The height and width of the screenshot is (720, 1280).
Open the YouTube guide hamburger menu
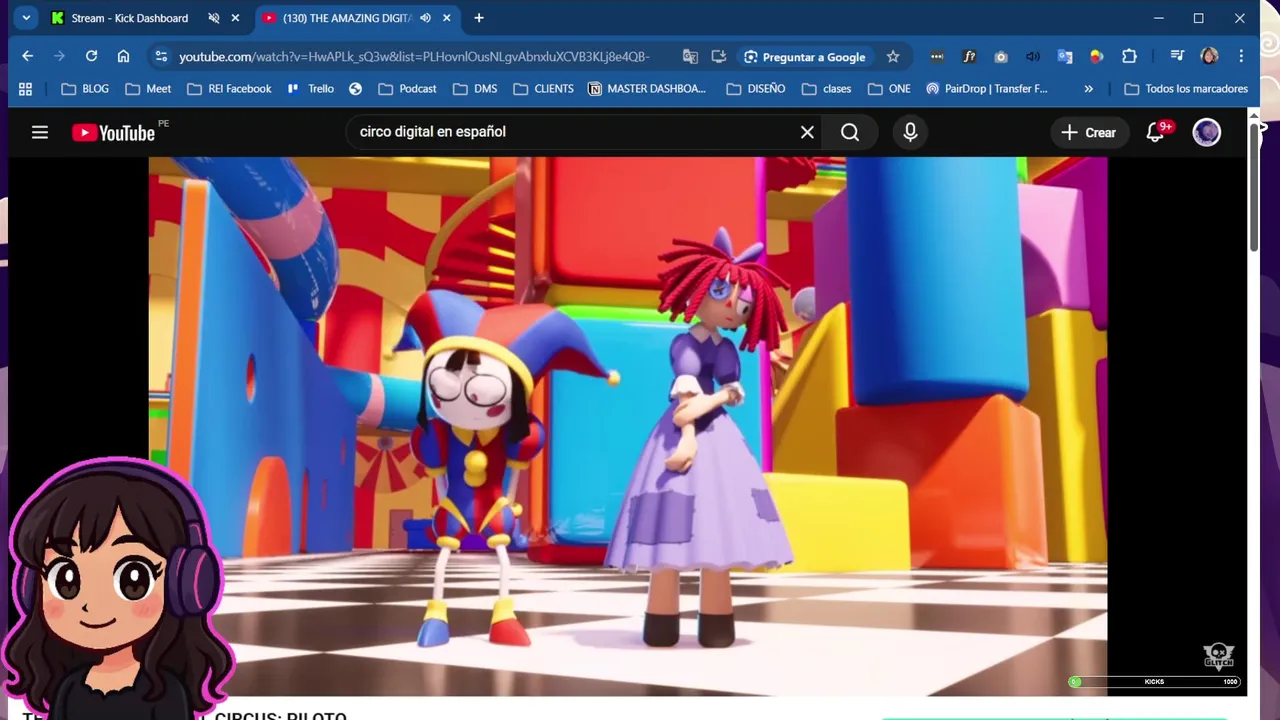40,132
